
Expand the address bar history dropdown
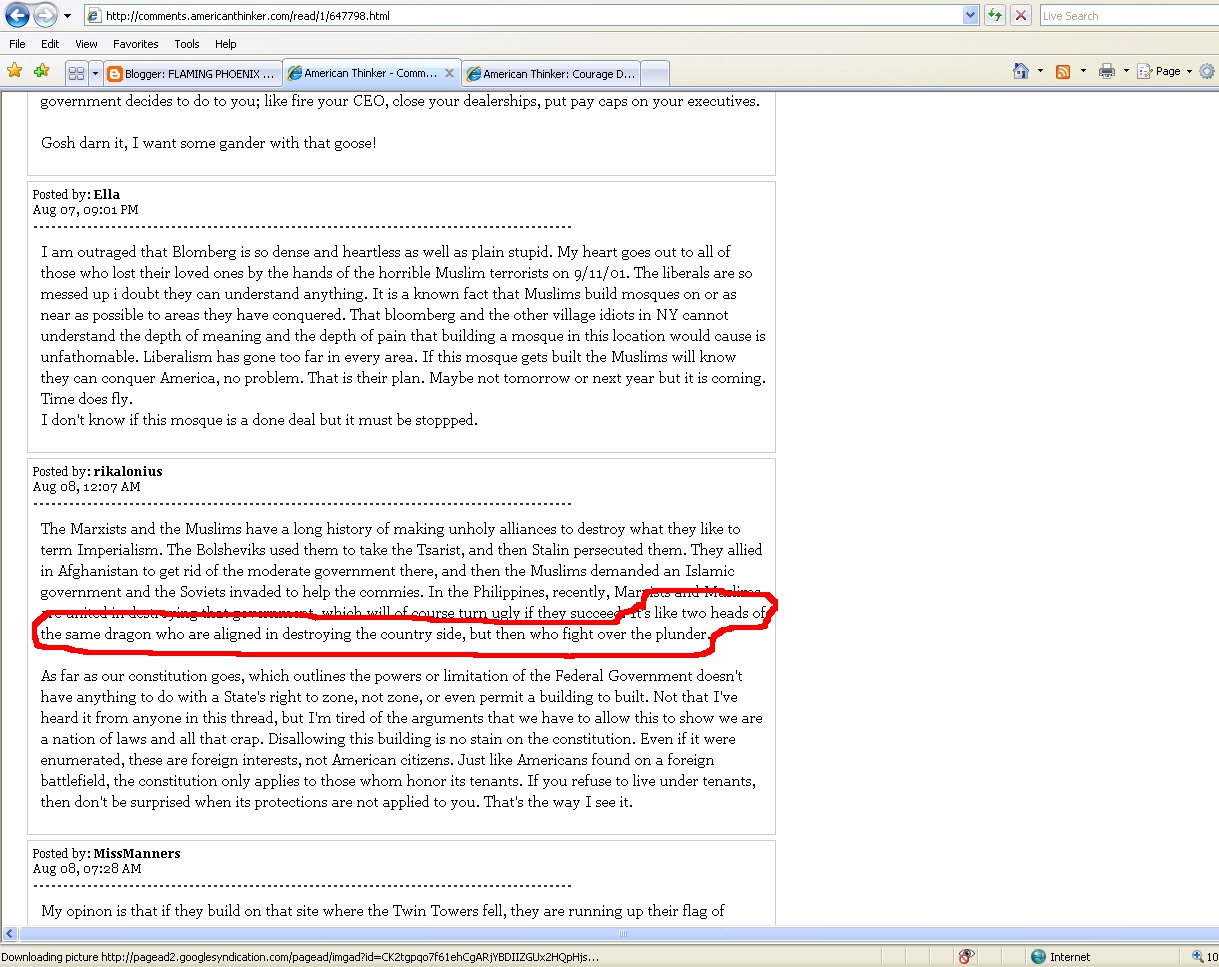pyautogui.click(x=970, y=16)
